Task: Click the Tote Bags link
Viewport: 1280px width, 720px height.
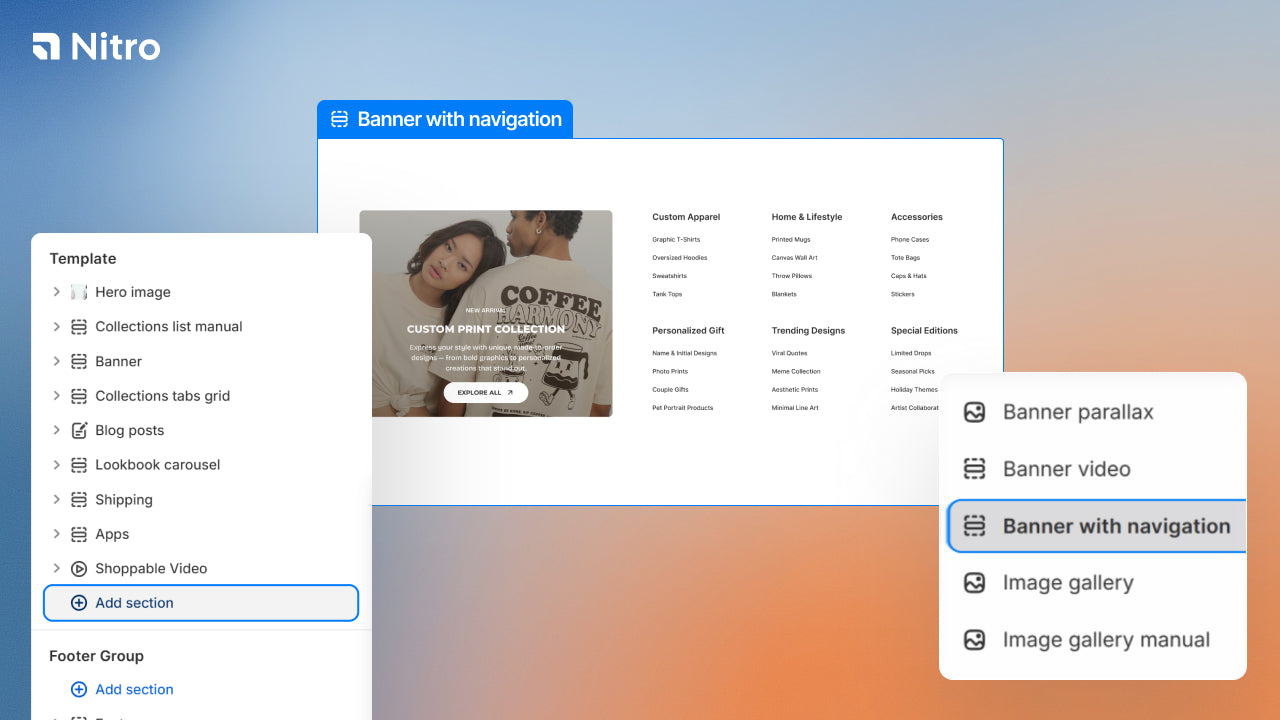Action: pyautogui.click(x=906, y=258)
